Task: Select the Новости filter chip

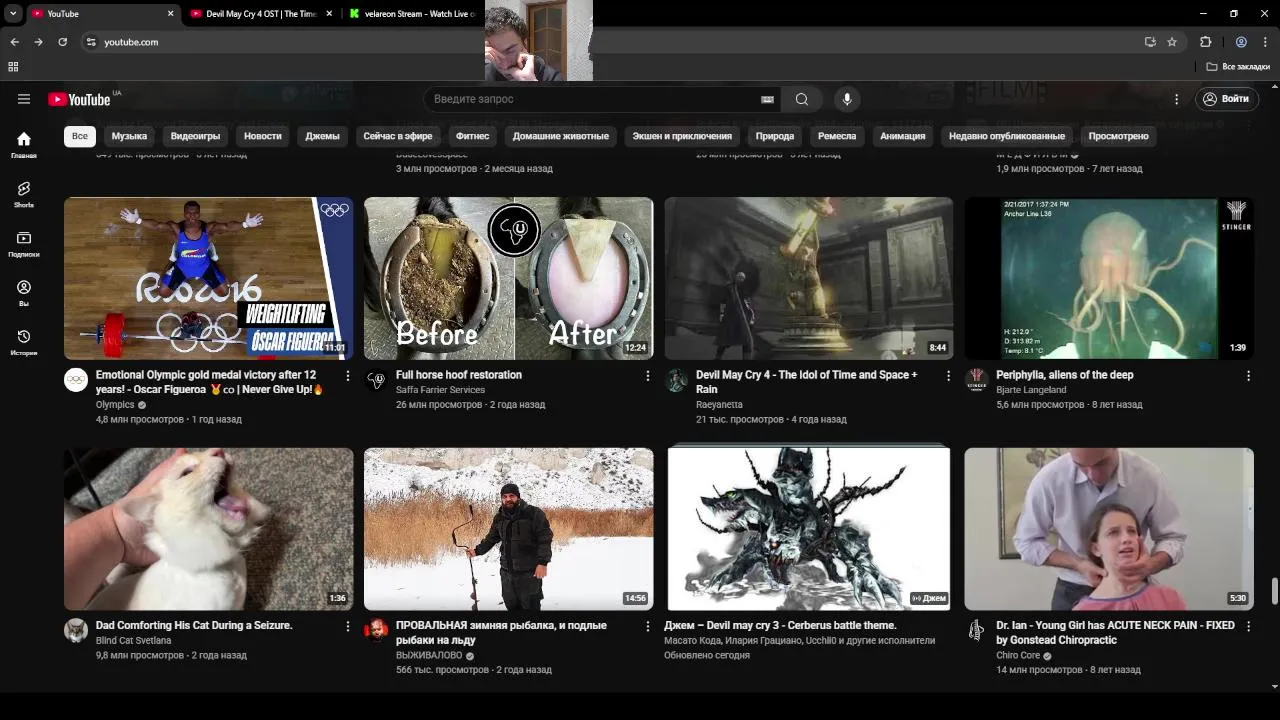Action: 263,136
